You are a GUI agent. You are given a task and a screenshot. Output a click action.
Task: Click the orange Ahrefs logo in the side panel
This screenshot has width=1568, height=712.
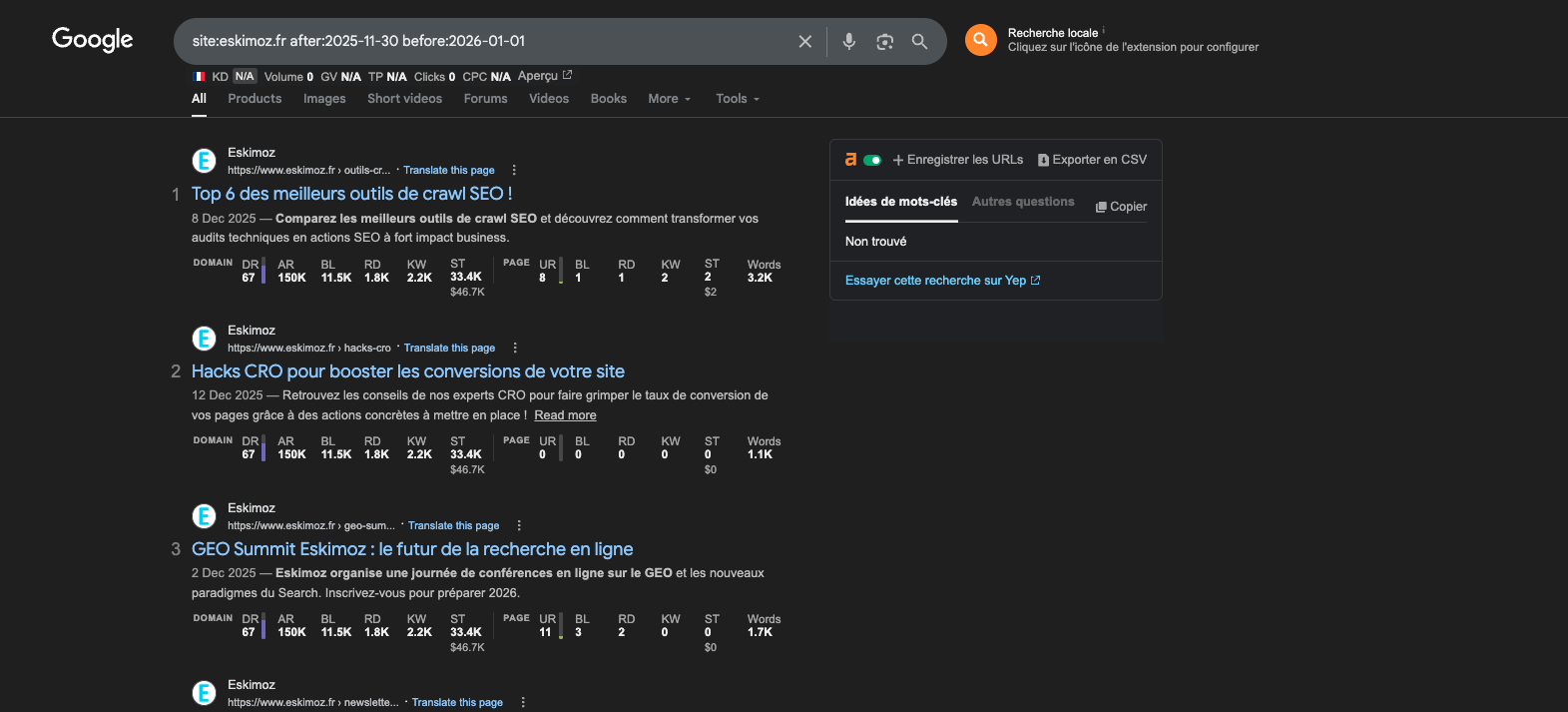coord(850,159)
